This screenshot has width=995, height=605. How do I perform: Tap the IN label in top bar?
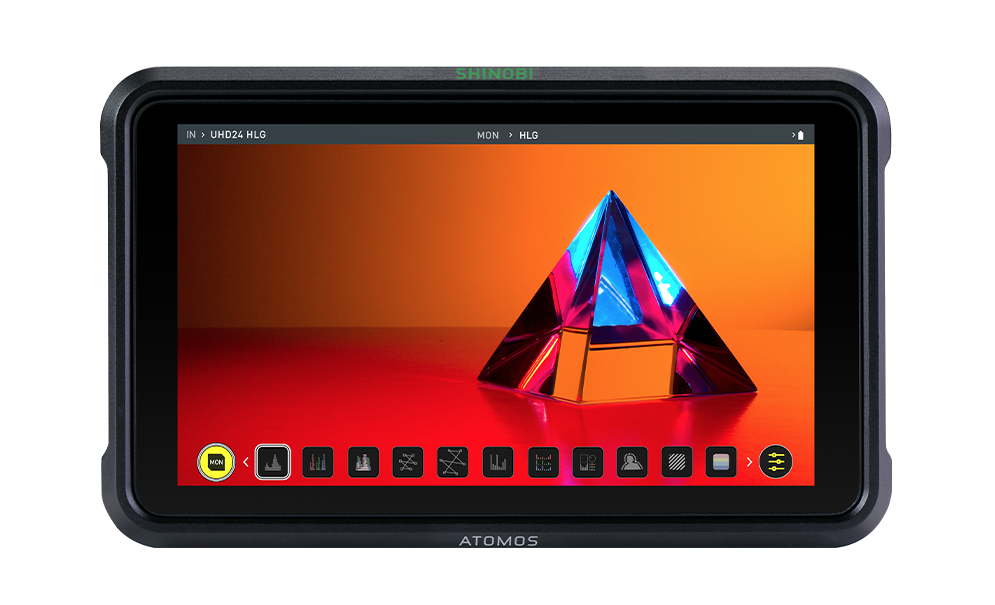tap(191, 135)
